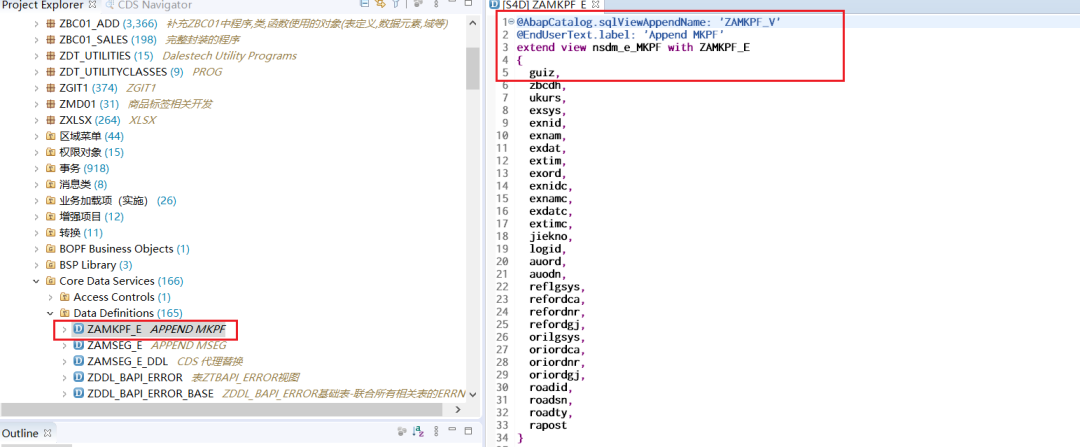Image resolution: width=1080 pixels, height=447 pixels.
Task: Open Project Explorer view menu (three dots)
Action: (436, 4)
